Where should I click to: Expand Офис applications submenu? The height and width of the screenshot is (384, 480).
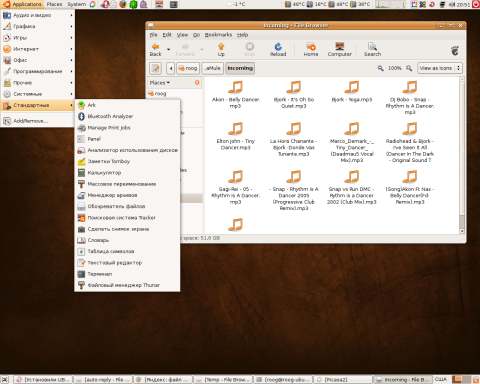(x=38, y=60)
